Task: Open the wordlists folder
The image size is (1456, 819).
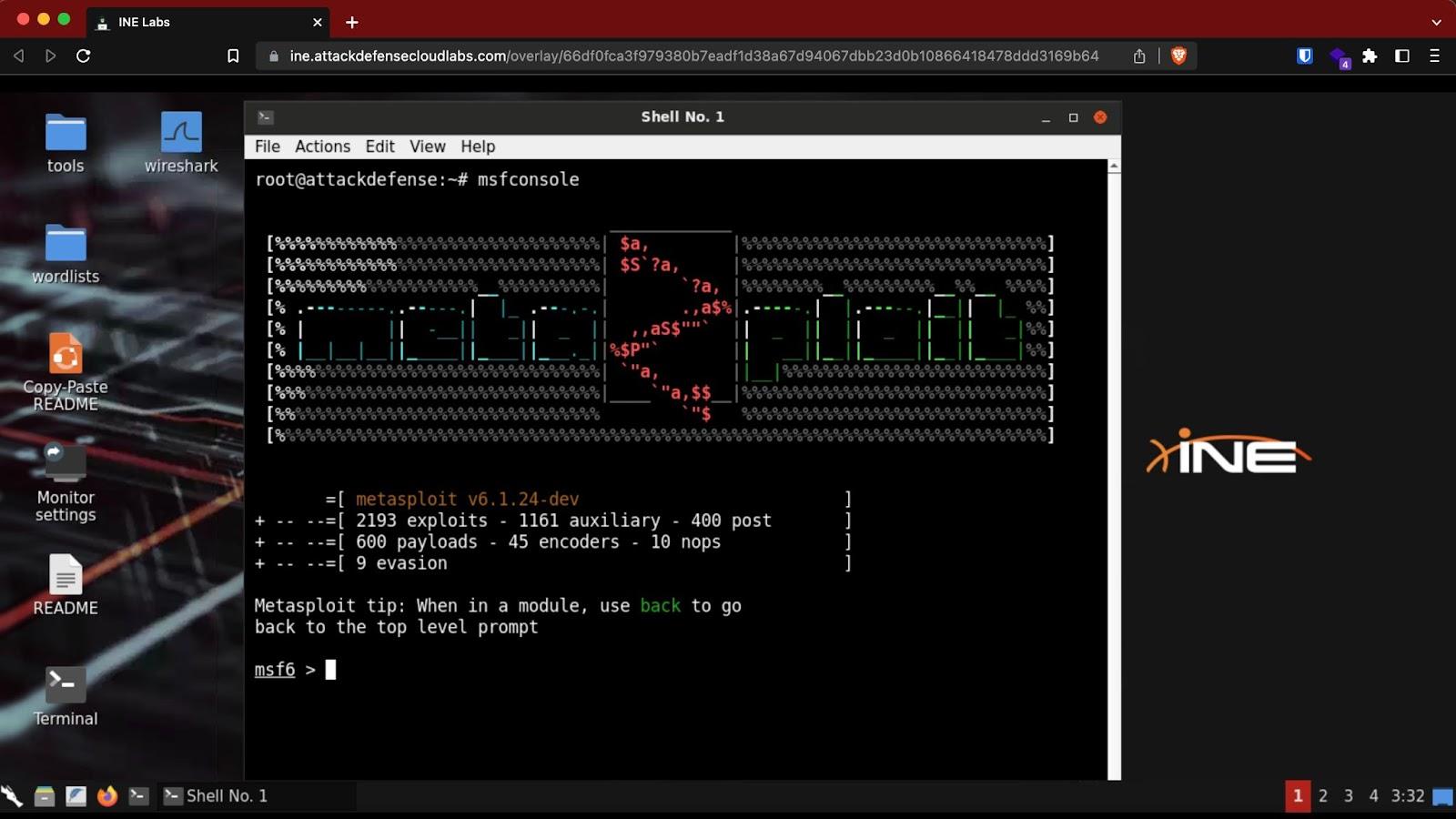Action: pyautogui.click(x=66, y=253)
